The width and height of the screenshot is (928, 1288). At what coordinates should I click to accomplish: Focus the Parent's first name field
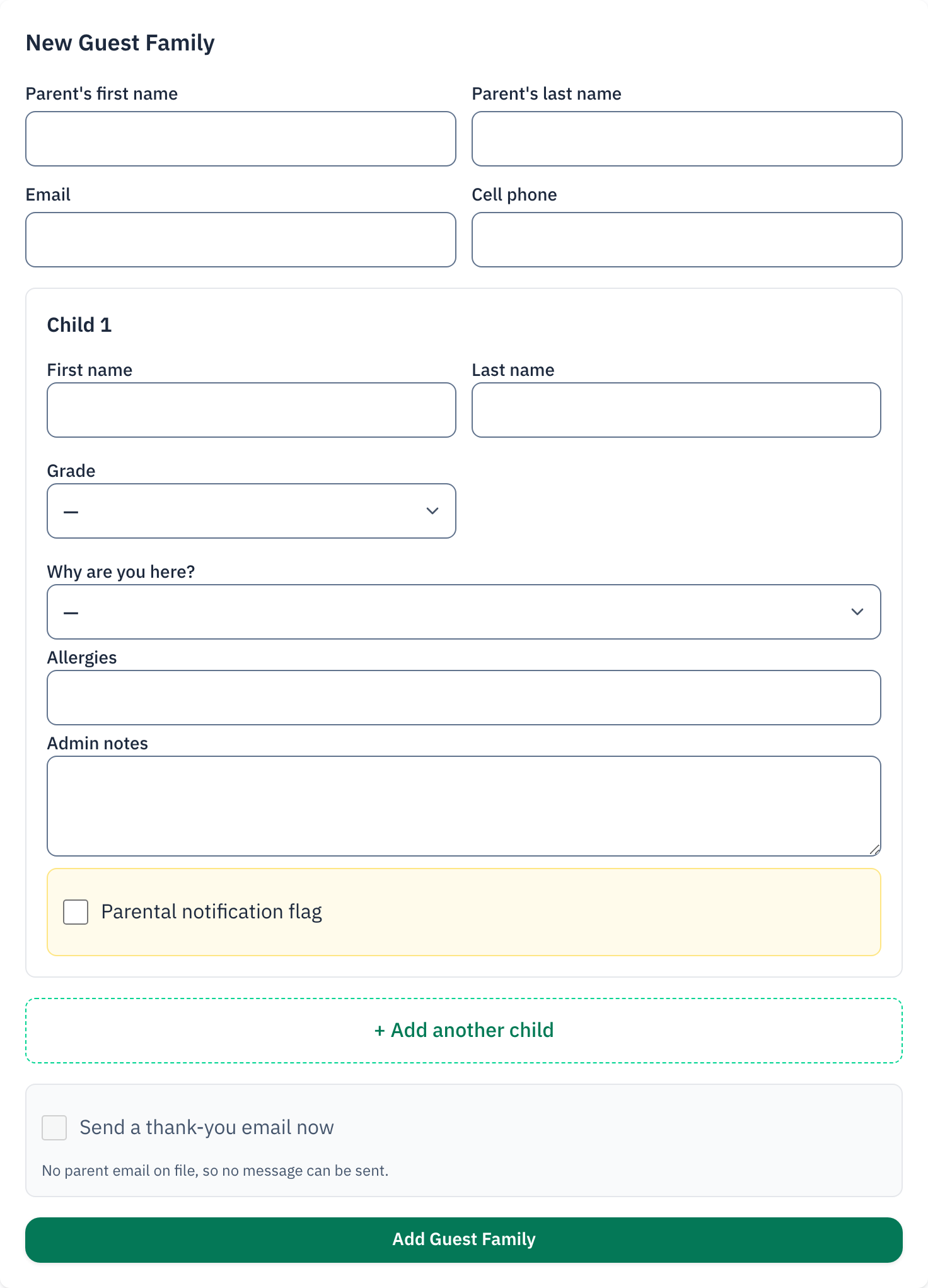coord(241,139)
